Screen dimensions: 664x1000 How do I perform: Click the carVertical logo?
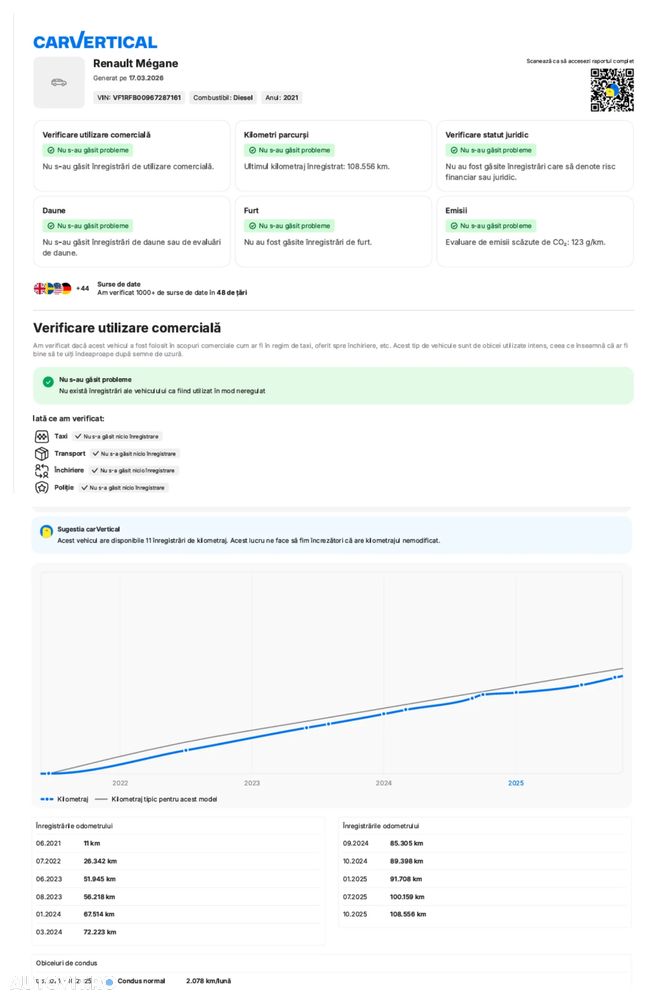point(95,41)
